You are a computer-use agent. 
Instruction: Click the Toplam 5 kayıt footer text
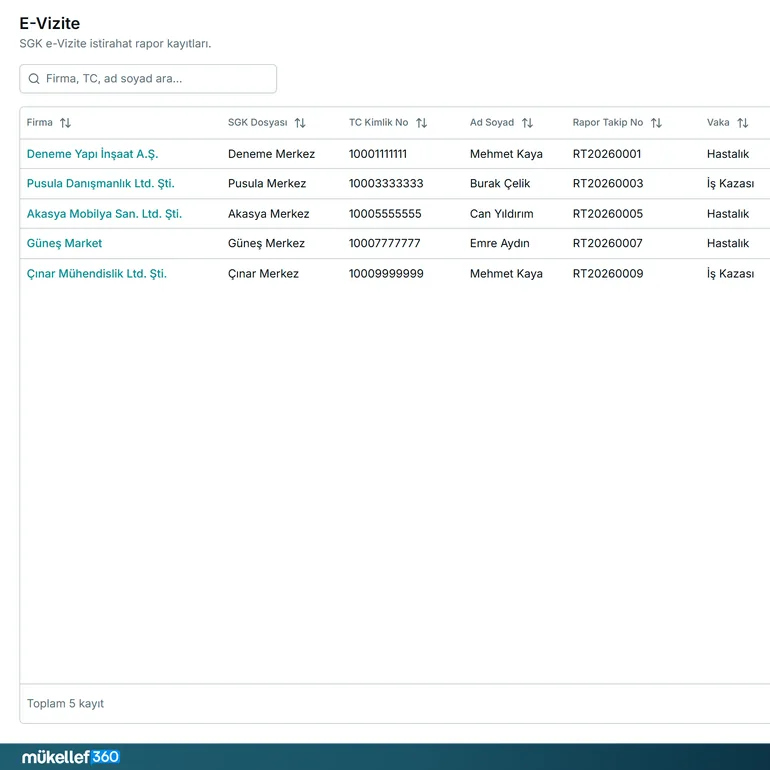65,703
